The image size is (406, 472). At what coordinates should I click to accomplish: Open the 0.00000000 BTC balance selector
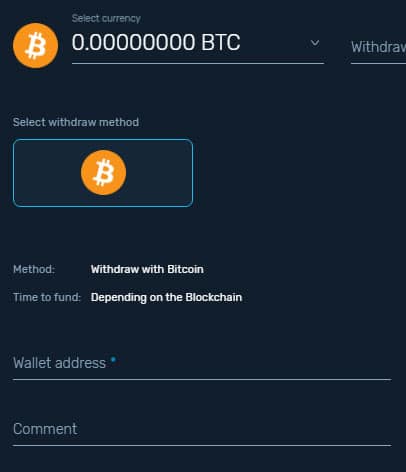pyautogui.click(x=198, y=43)
